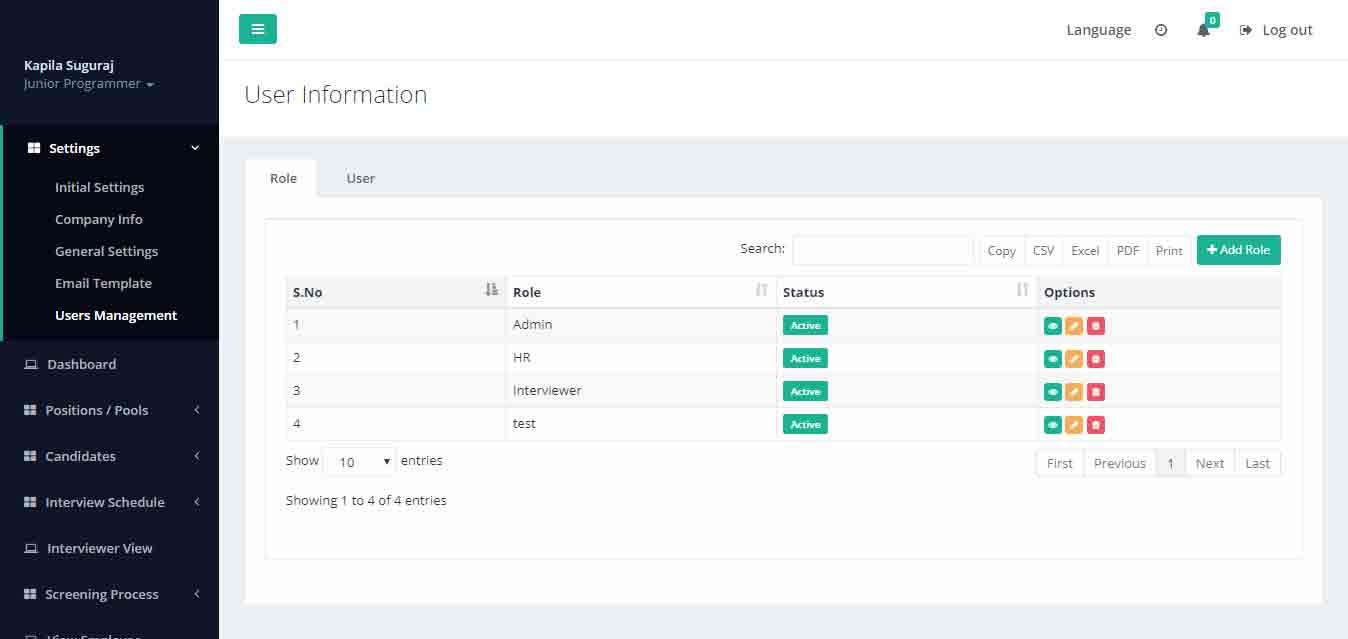Viewport: 1348px width, 639px height.
Task: Export the roles table as Excel
Action: (1085, 251)
